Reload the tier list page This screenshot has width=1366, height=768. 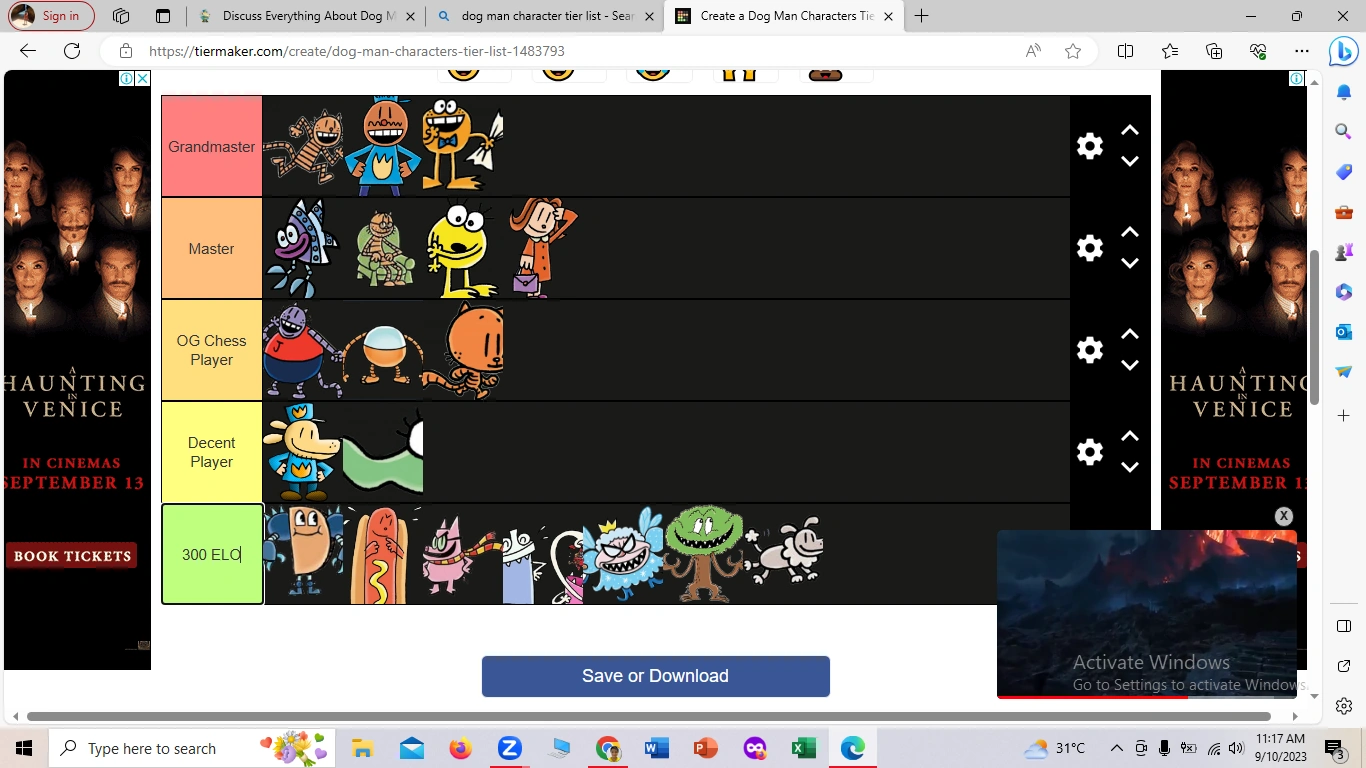pos(70,51)
